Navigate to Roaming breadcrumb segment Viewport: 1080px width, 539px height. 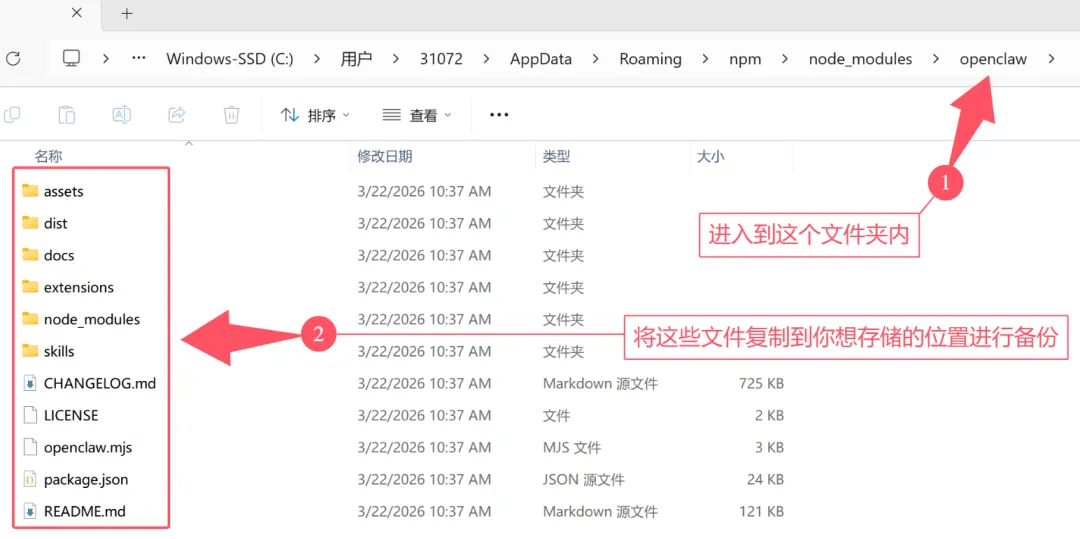[650, 59]
